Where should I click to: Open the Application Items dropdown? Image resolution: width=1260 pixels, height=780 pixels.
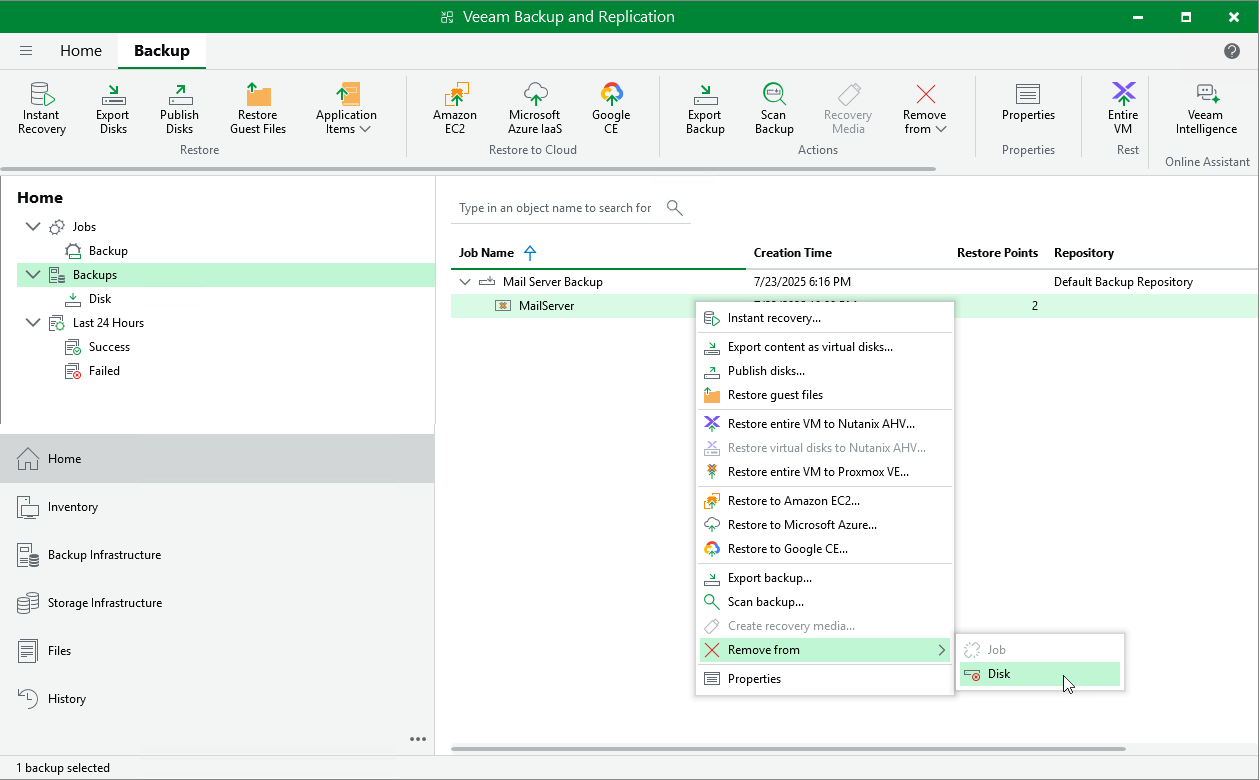[346, 110]
